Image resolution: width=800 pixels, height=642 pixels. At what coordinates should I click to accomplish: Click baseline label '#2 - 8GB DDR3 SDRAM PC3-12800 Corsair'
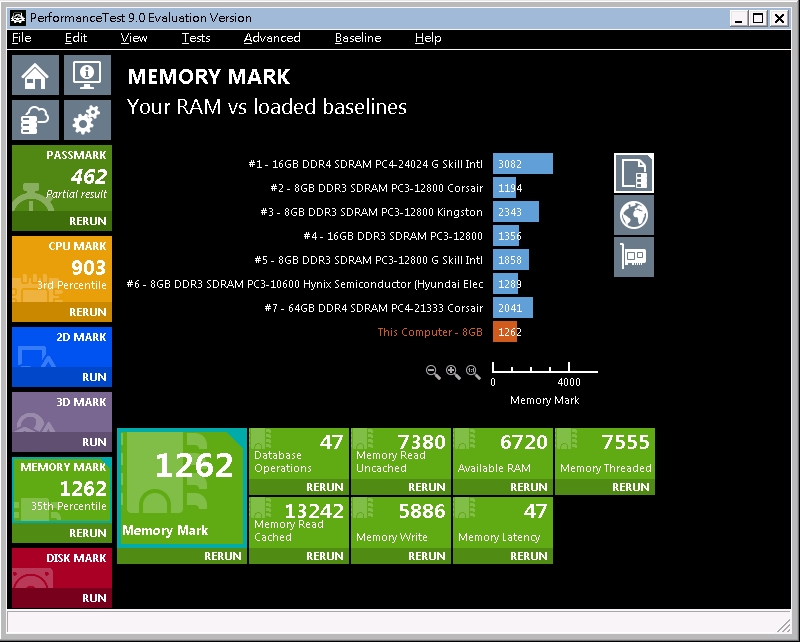pyautogui.click(x=377, y=188)
